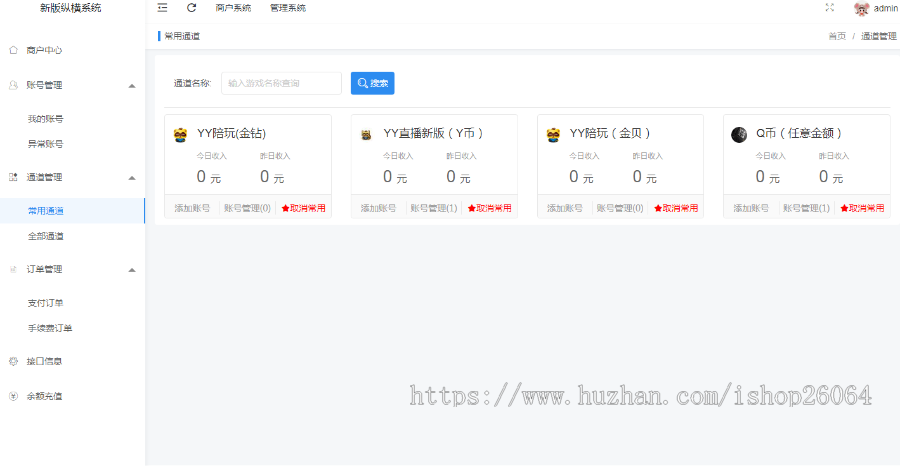The image size is (900, 466).
Task: Click the Q币 (任意金额) channel icon
Action: [739, 135]
